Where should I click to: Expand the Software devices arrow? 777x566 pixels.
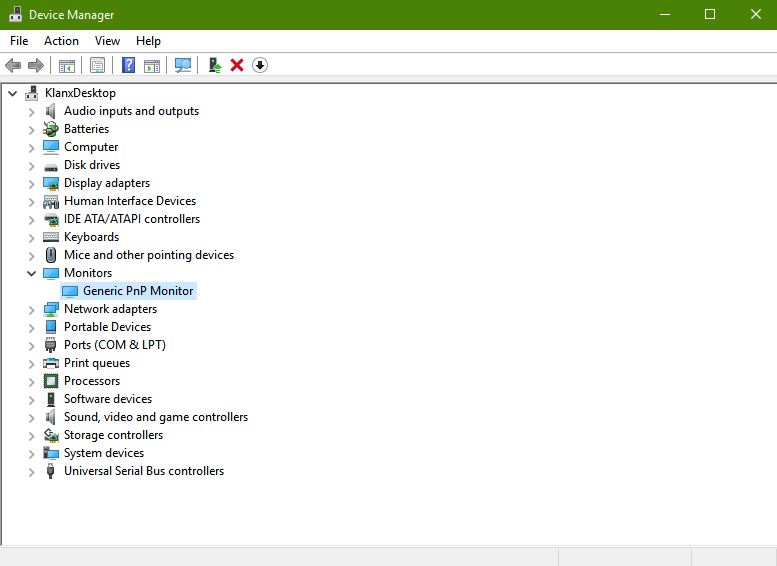32,400
